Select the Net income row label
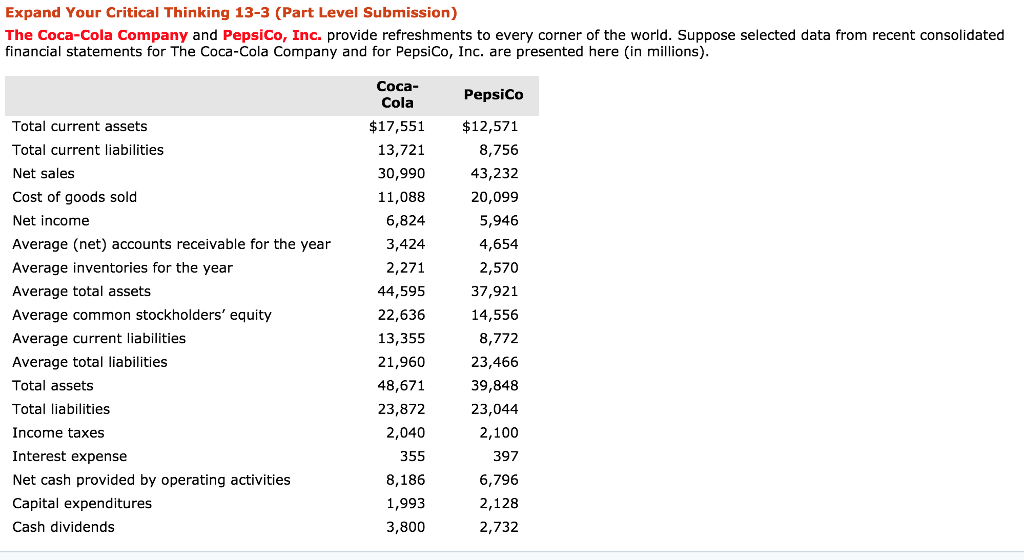The image size is (1024, 560). click(x=51, y=221)
